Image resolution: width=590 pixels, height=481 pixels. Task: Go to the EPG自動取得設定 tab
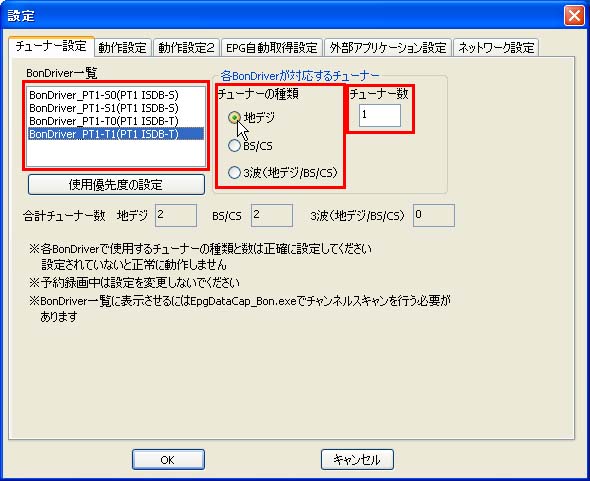pos(272,48)
